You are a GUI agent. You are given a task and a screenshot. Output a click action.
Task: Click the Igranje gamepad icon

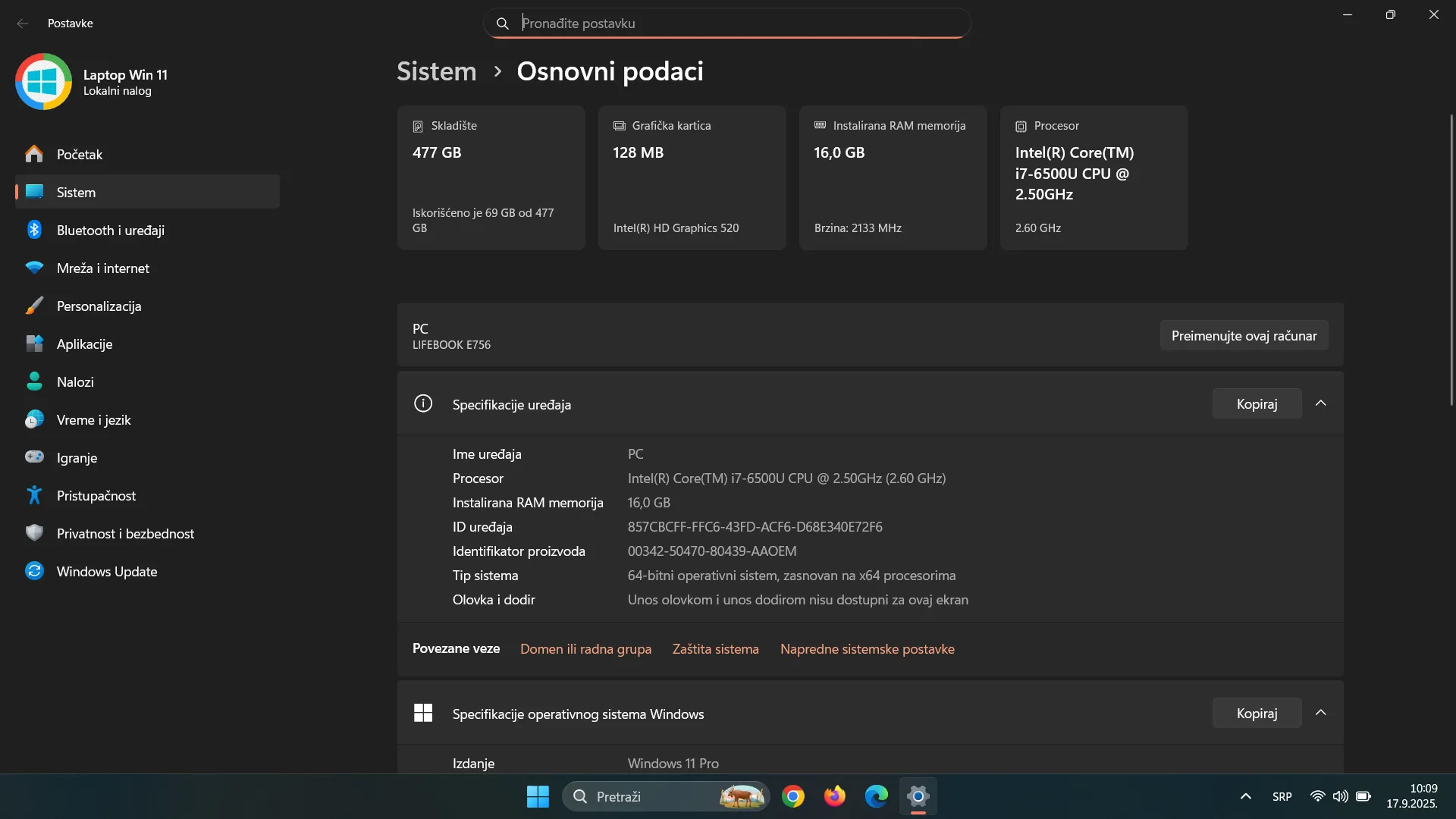(x=34, y=457)
